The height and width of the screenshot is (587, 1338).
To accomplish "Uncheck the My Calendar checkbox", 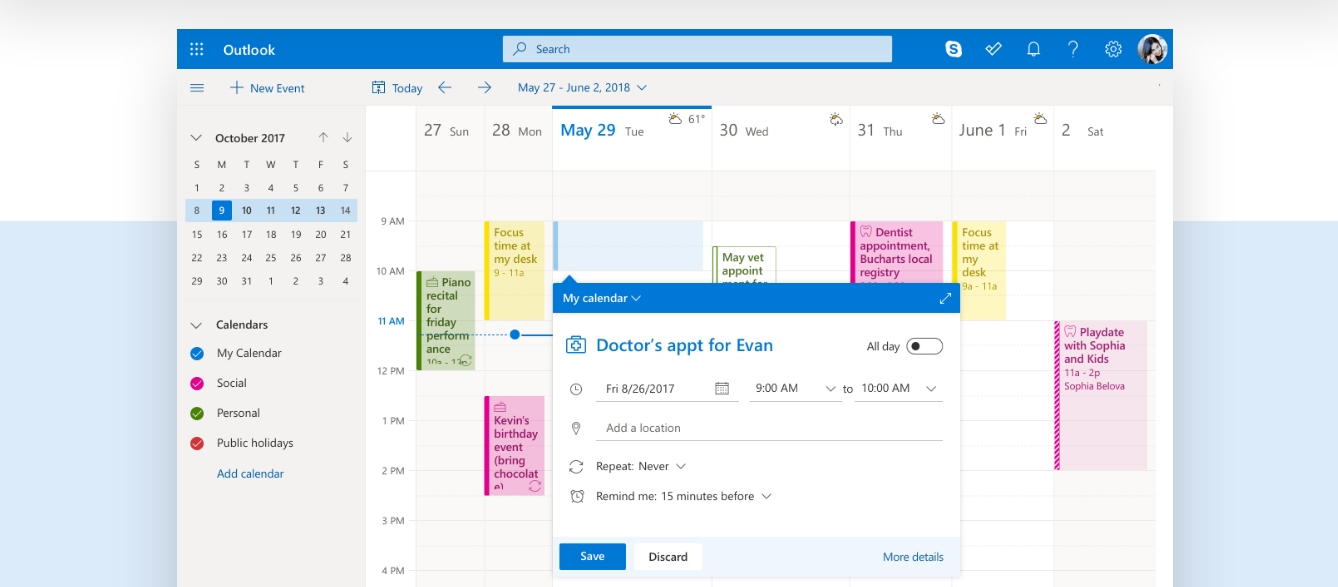I will point(197,353).
